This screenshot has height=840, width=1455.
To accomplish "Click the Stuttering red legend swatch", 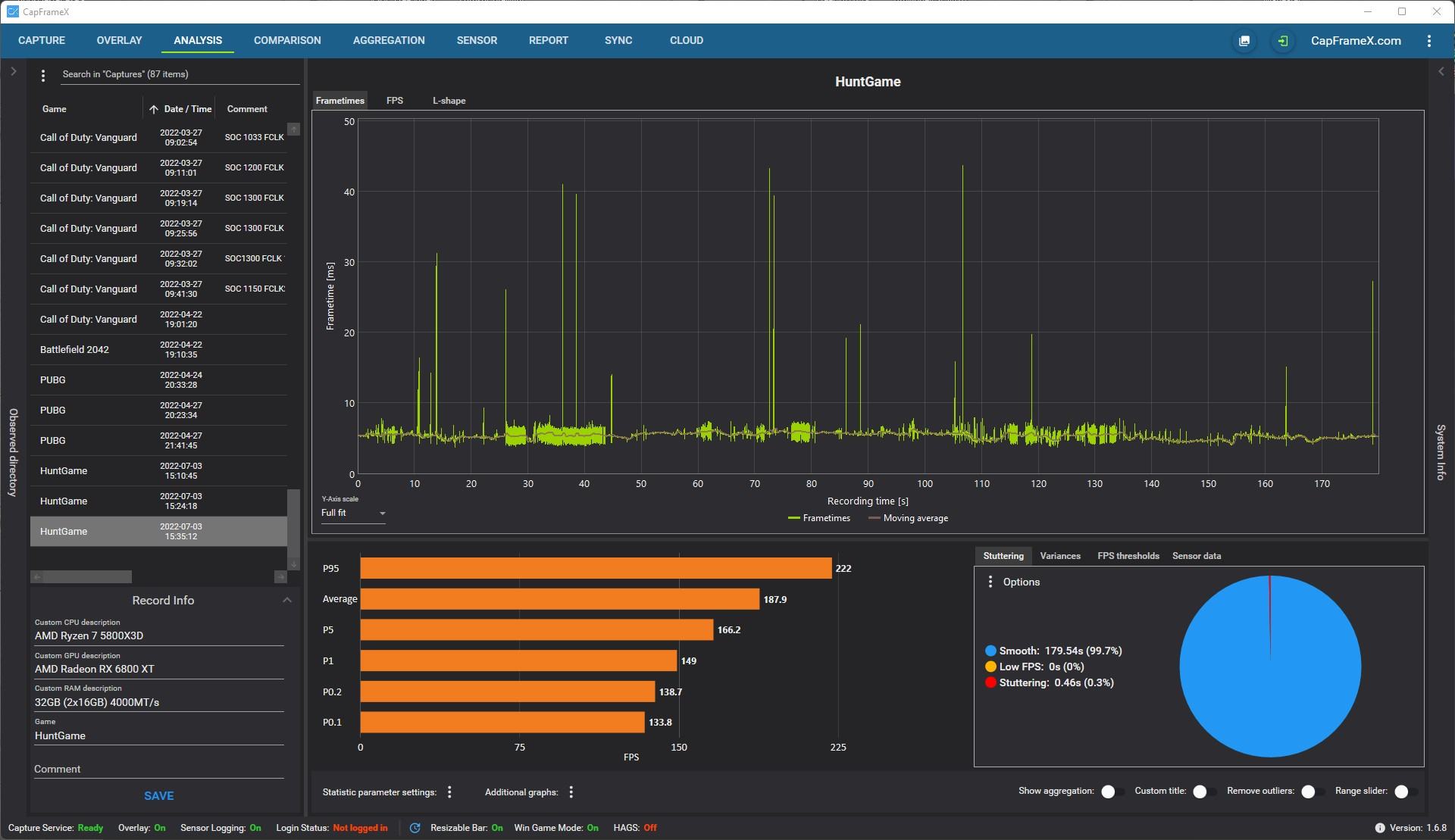I will pos(990,682).
